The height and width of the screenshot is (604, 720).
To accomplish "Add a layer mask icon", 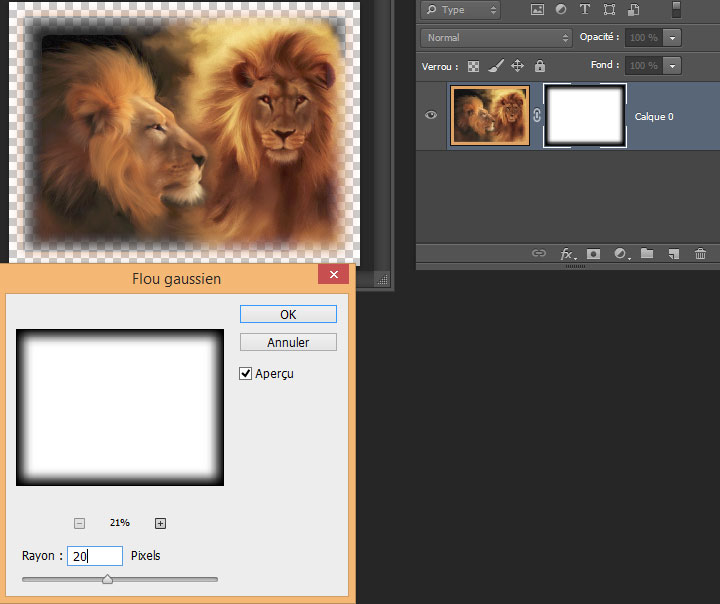I will 593,254.
